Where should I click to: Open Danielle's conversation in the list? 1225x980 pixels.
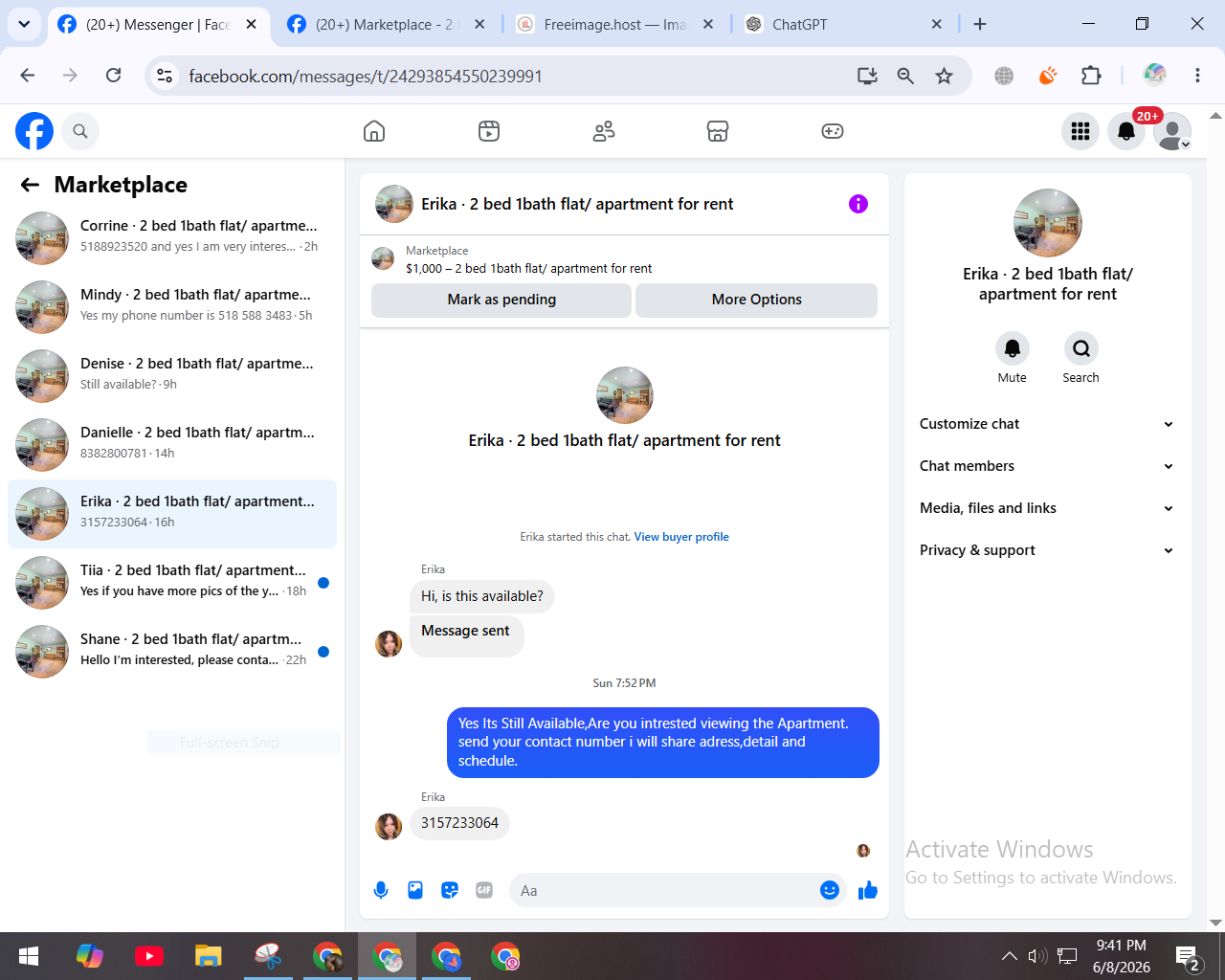pyautogui.click(x=172, y=445)
